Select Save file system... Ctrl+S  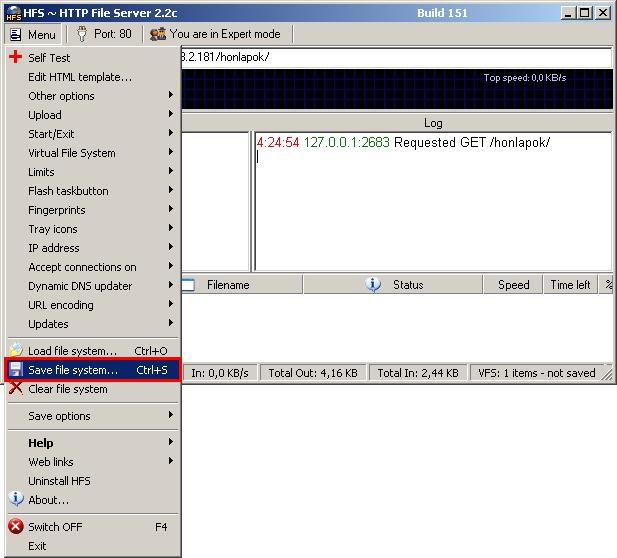coord(93,370)
